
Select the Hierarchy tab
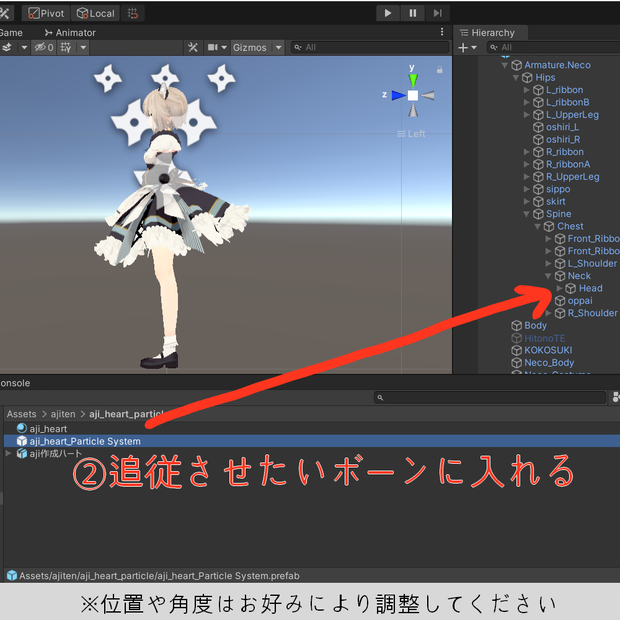[x=488, y=33]
